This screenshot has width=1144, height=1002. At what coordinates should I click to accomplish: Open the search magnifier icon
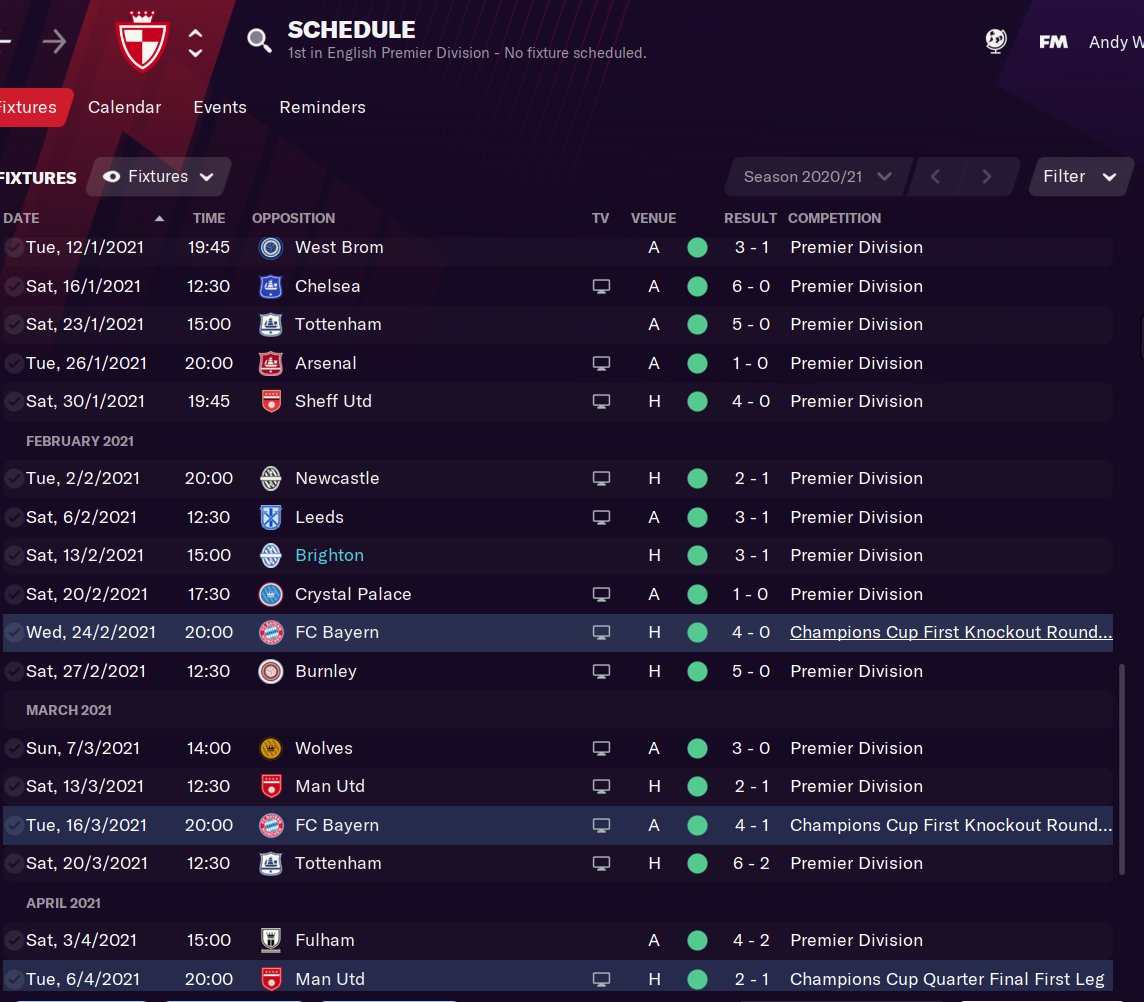tap(259, 41)
